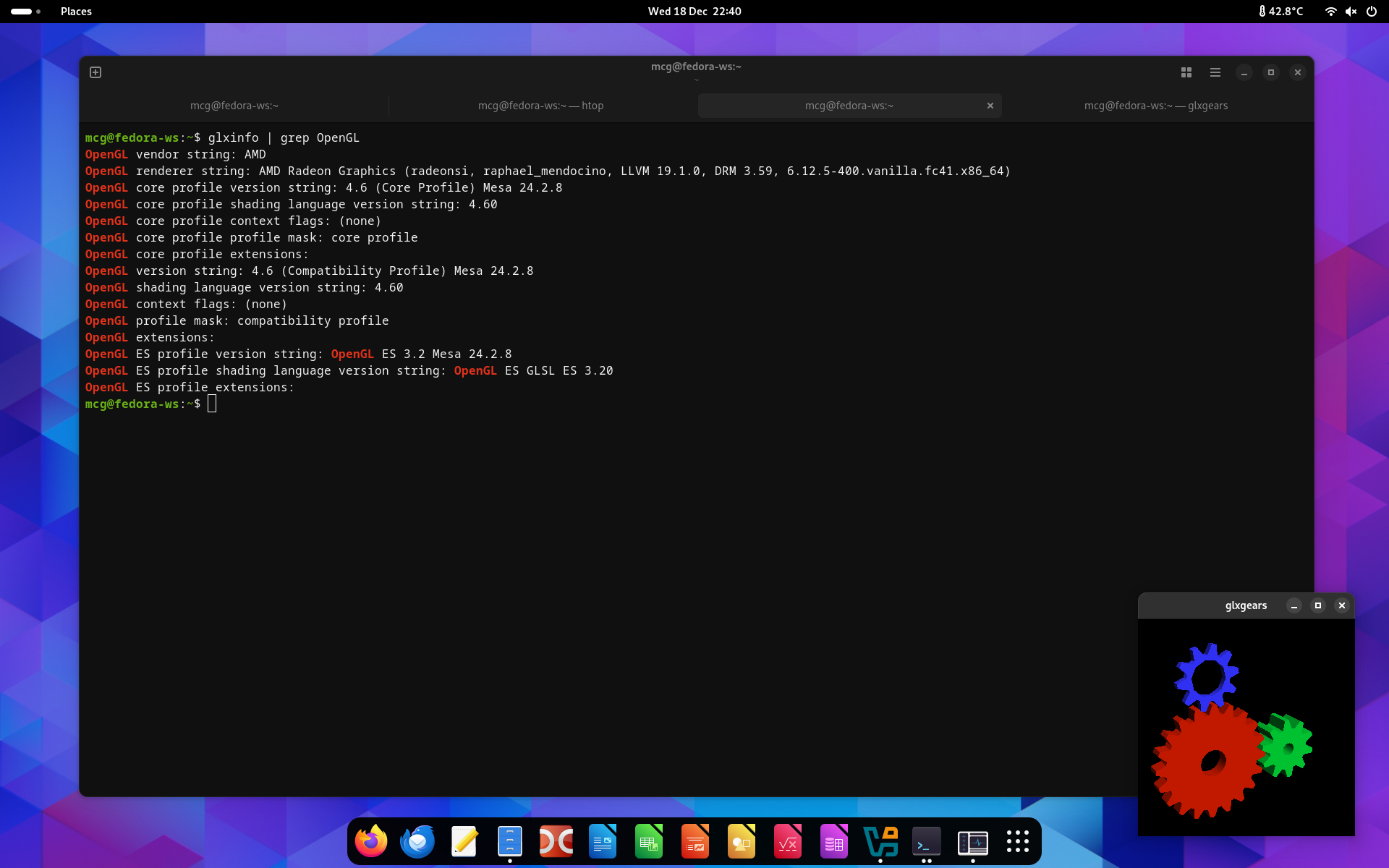Show the tab overview grid

[1186, 72]
